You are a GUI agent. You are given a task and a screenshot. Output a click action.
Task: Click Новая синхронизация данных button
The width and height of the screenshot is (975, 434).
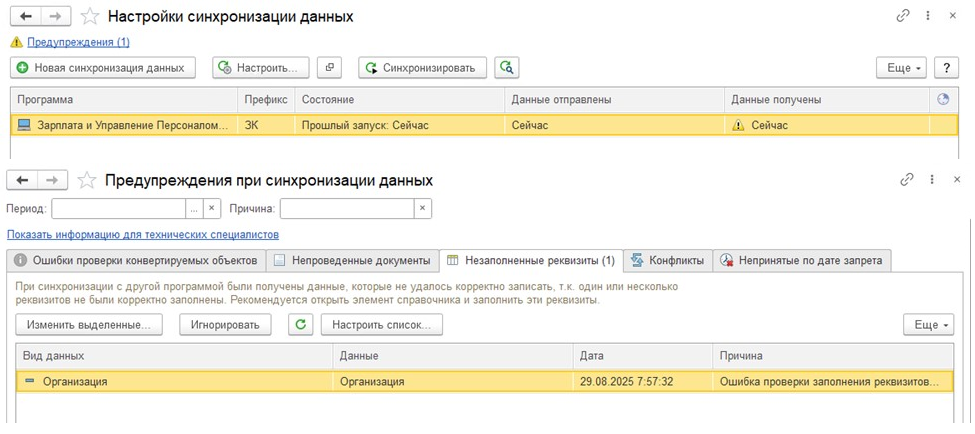[103, 68]
